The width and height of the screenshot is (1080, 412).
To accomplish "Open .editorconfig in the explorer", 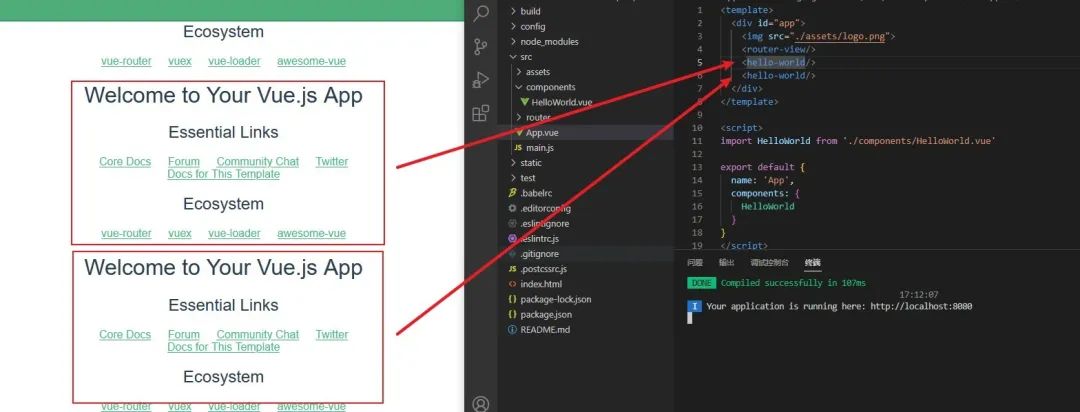I will (546, 208).
